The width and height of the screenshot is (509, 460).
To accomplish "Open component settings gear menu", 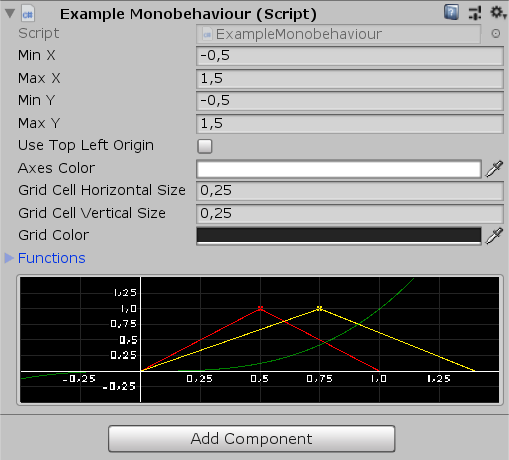I will click(498, 13).
